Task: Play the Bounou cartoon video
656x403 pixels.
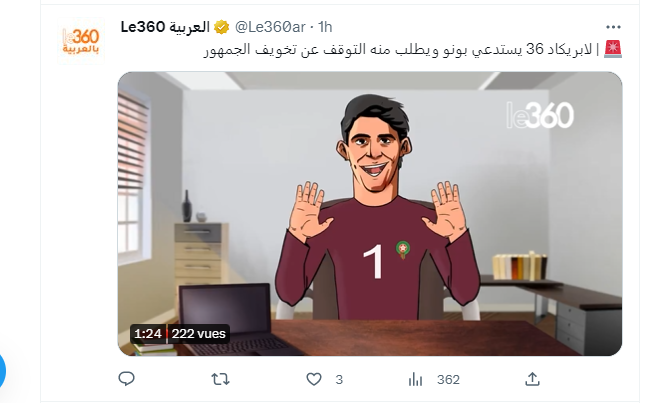Action: (x=370, y=214)
